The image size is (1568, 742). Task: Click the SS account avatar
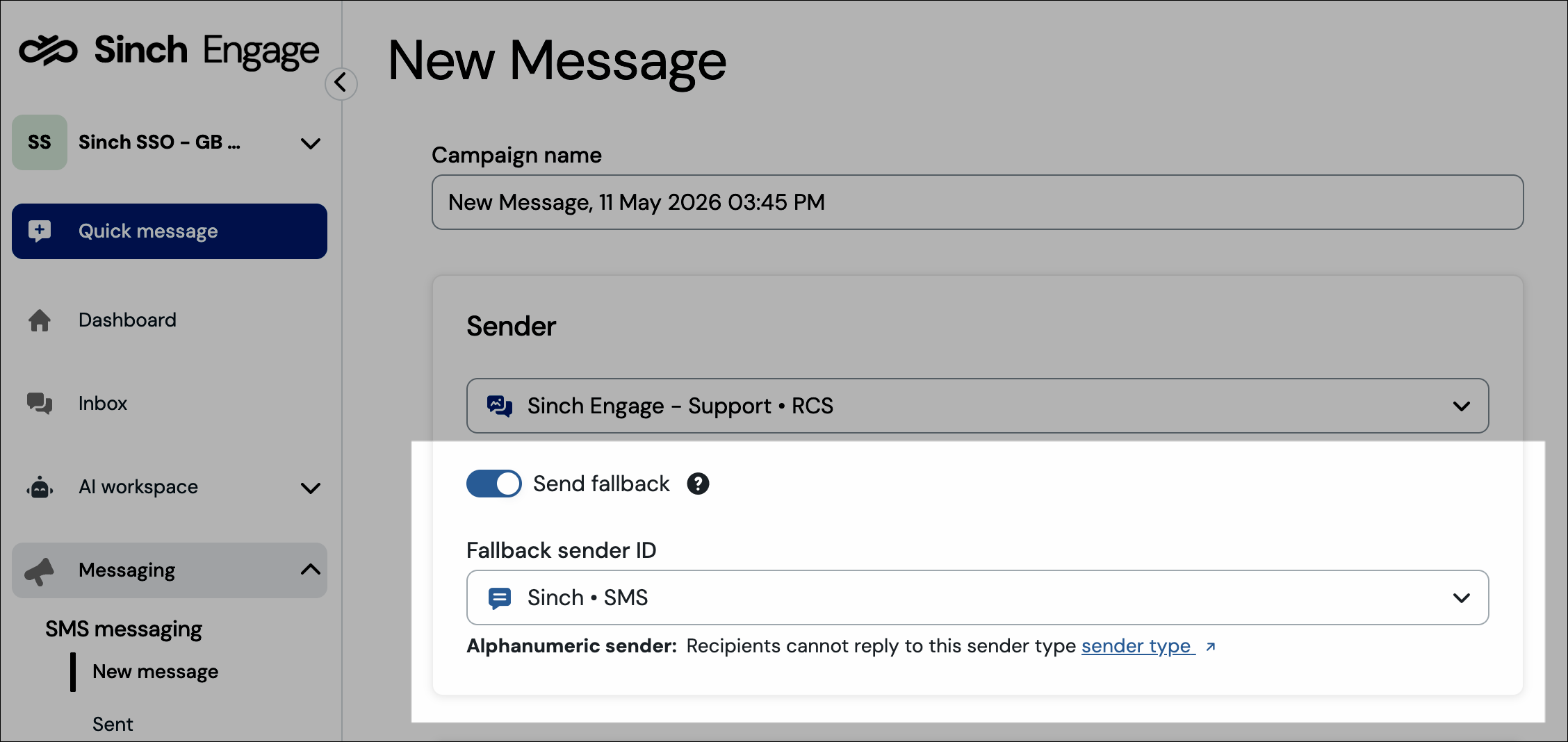click(x=40, y=142)
